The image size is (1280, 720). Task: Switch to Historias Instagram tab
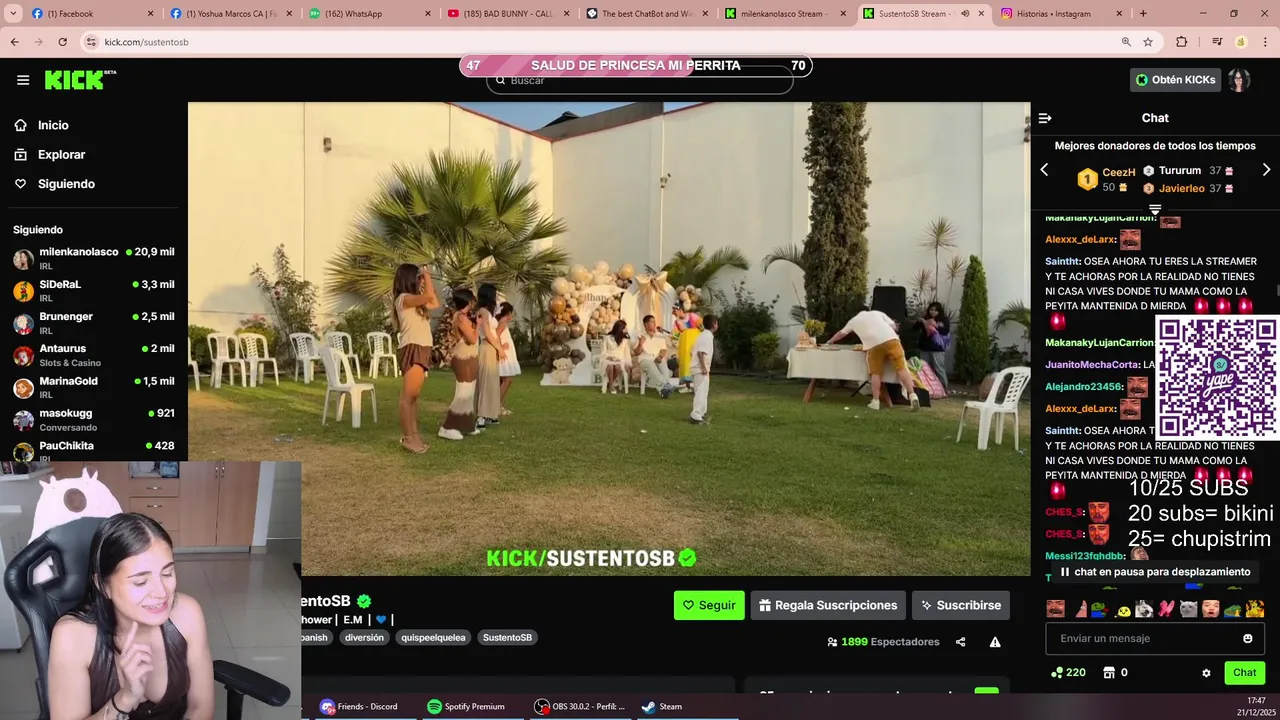pos(1060,14)
